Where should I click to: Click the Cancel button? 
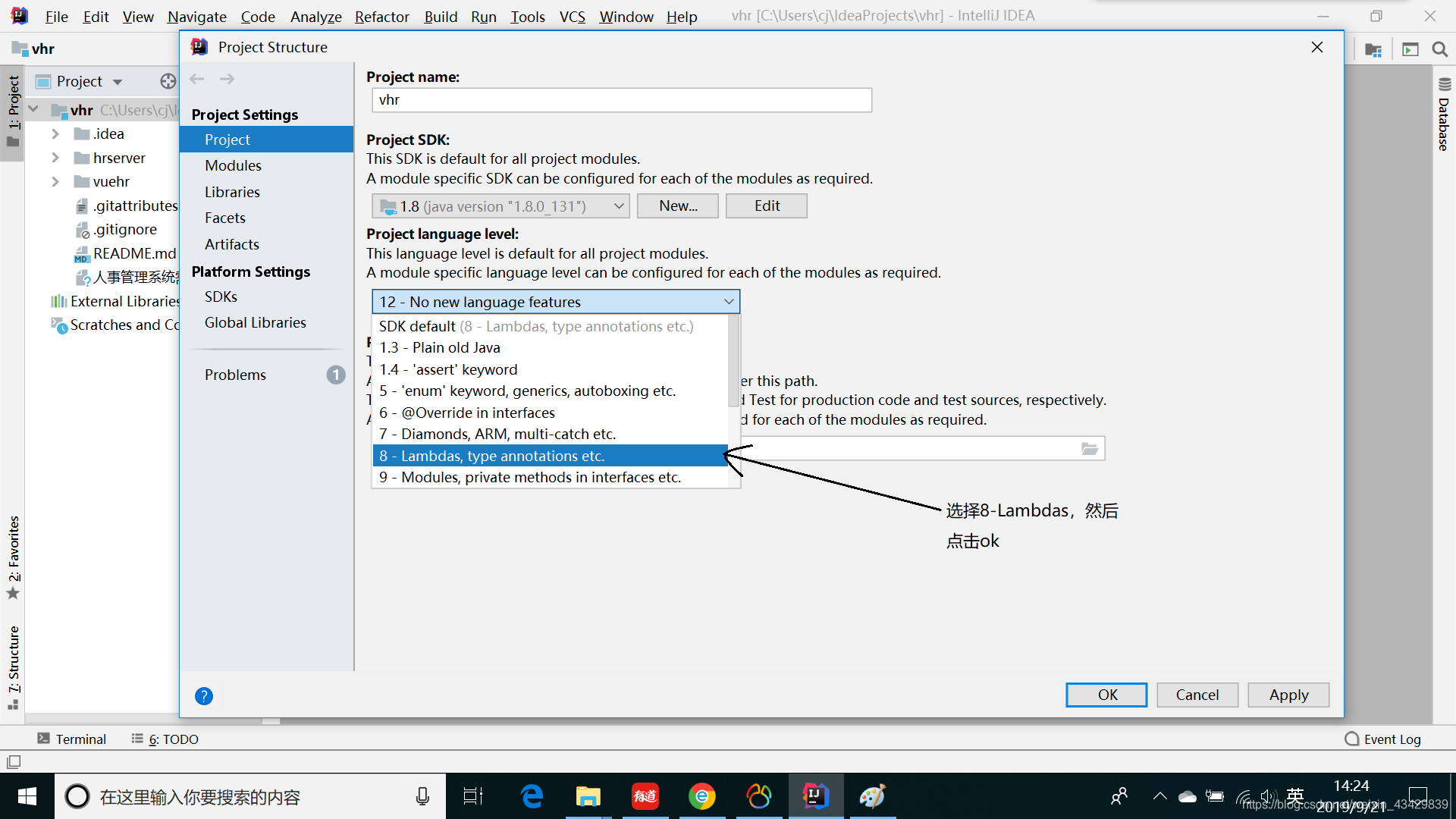pos(1197,695)
